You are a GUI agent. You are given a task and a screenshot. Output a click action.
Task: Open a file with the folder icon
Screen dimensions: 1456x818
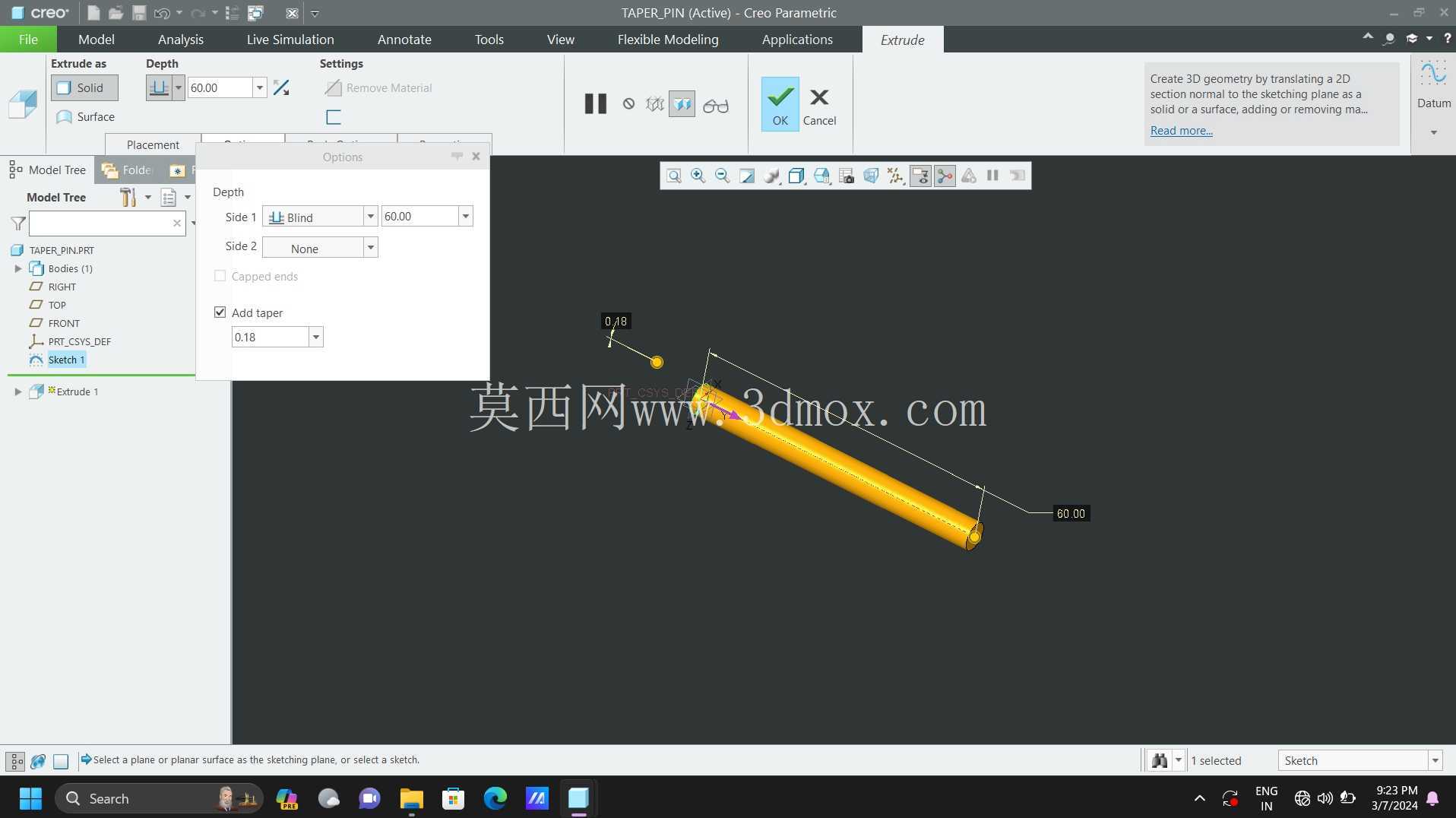point(116,13)
